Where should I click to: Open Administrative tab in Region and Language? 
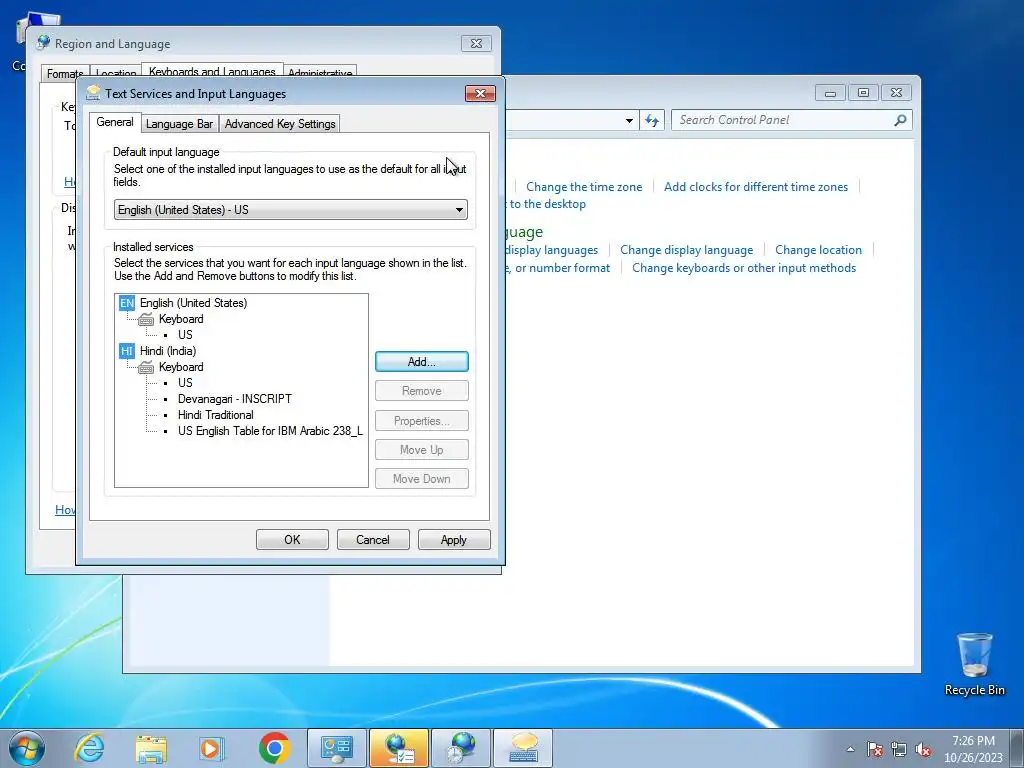click(x=320, y=72)
